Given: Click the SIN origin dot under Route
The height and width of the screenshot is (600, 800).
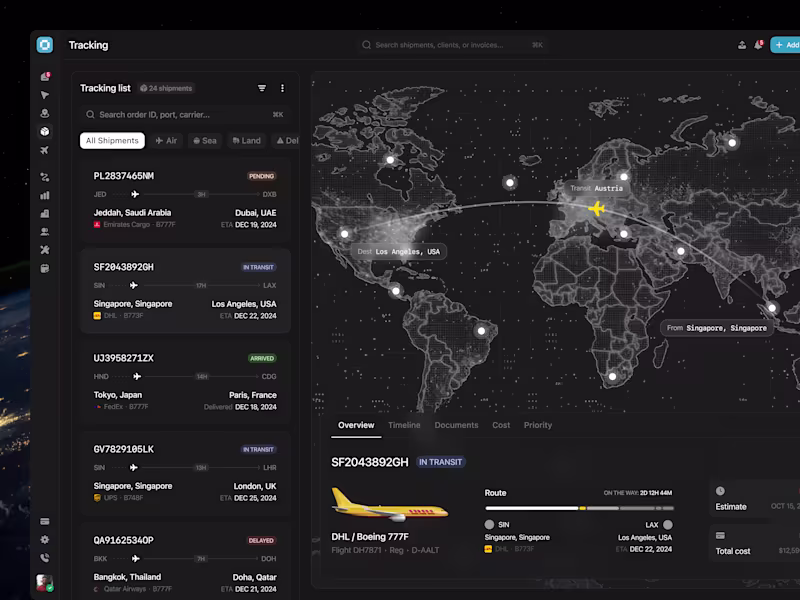Looking at the screenshot, I should point(489,524).
